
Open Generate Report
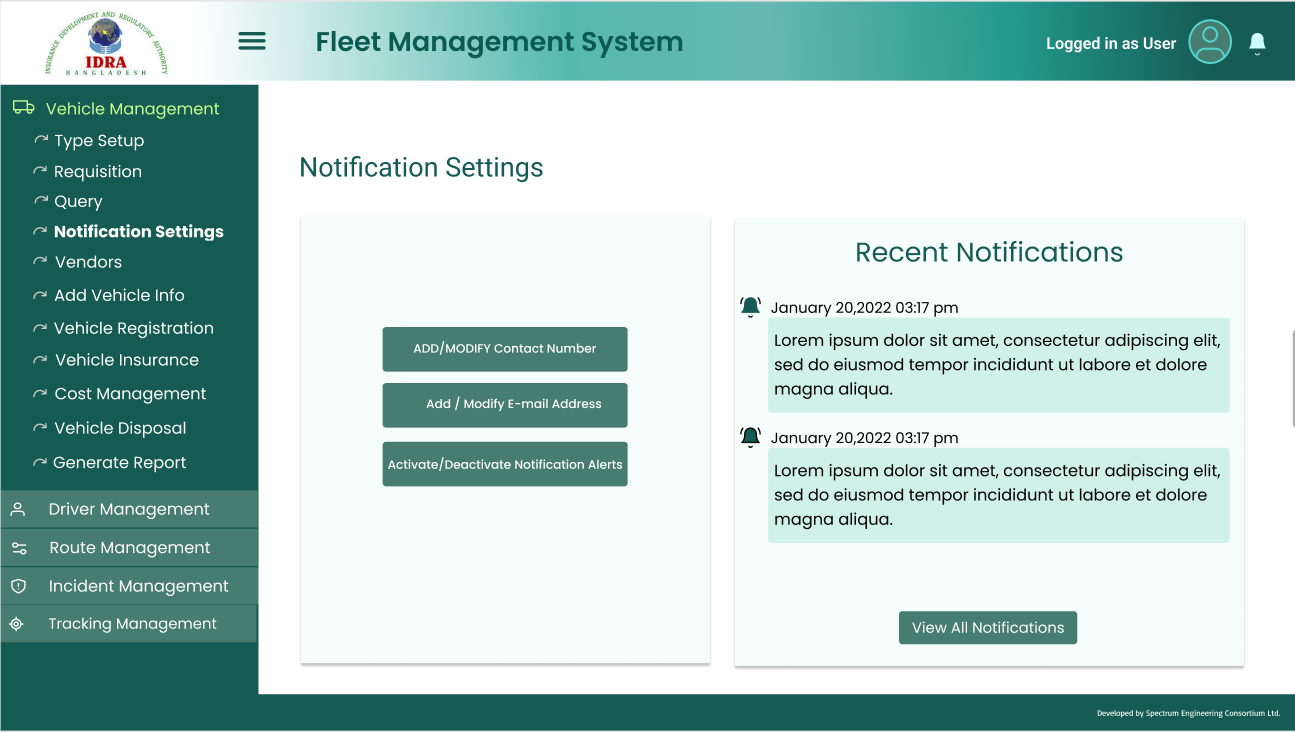point(120,462)
